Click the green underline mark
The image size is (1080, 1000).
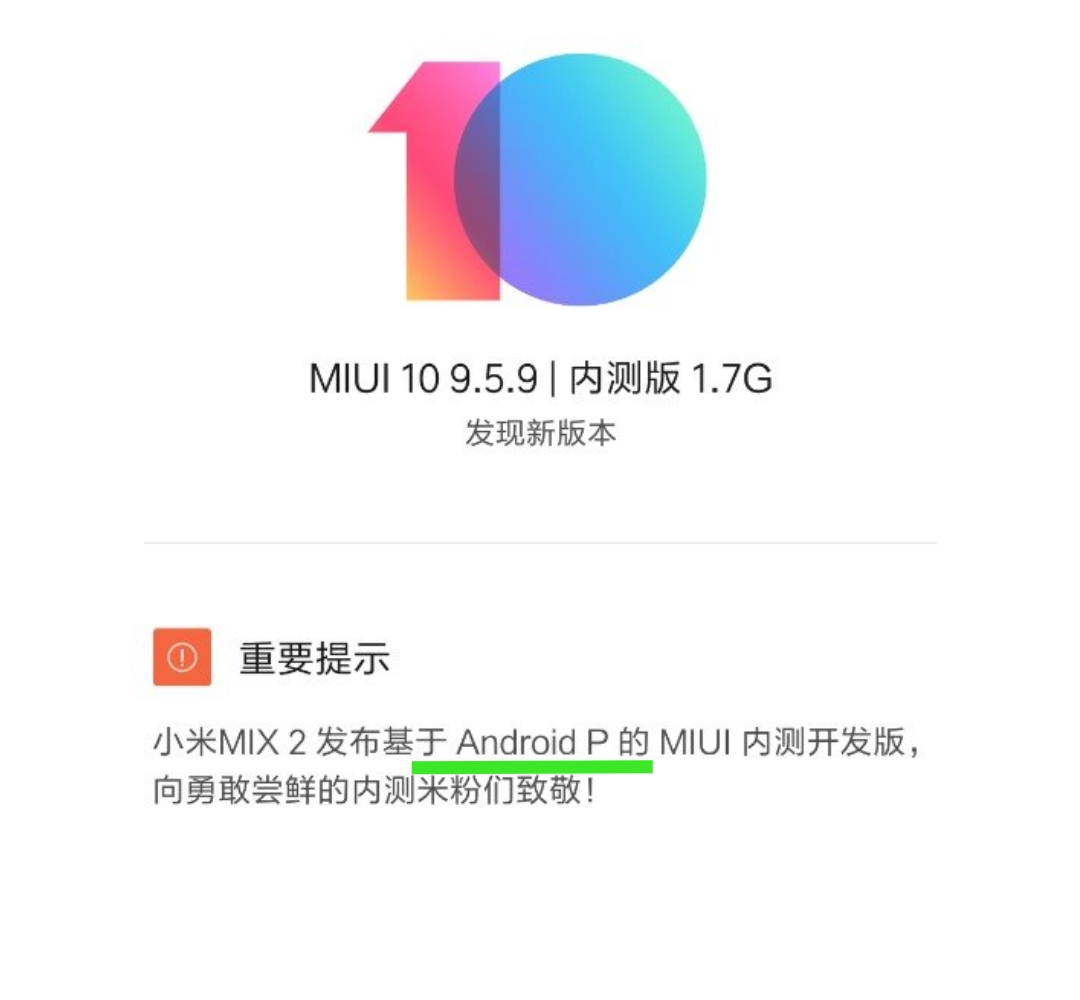(x=532, y=767)
